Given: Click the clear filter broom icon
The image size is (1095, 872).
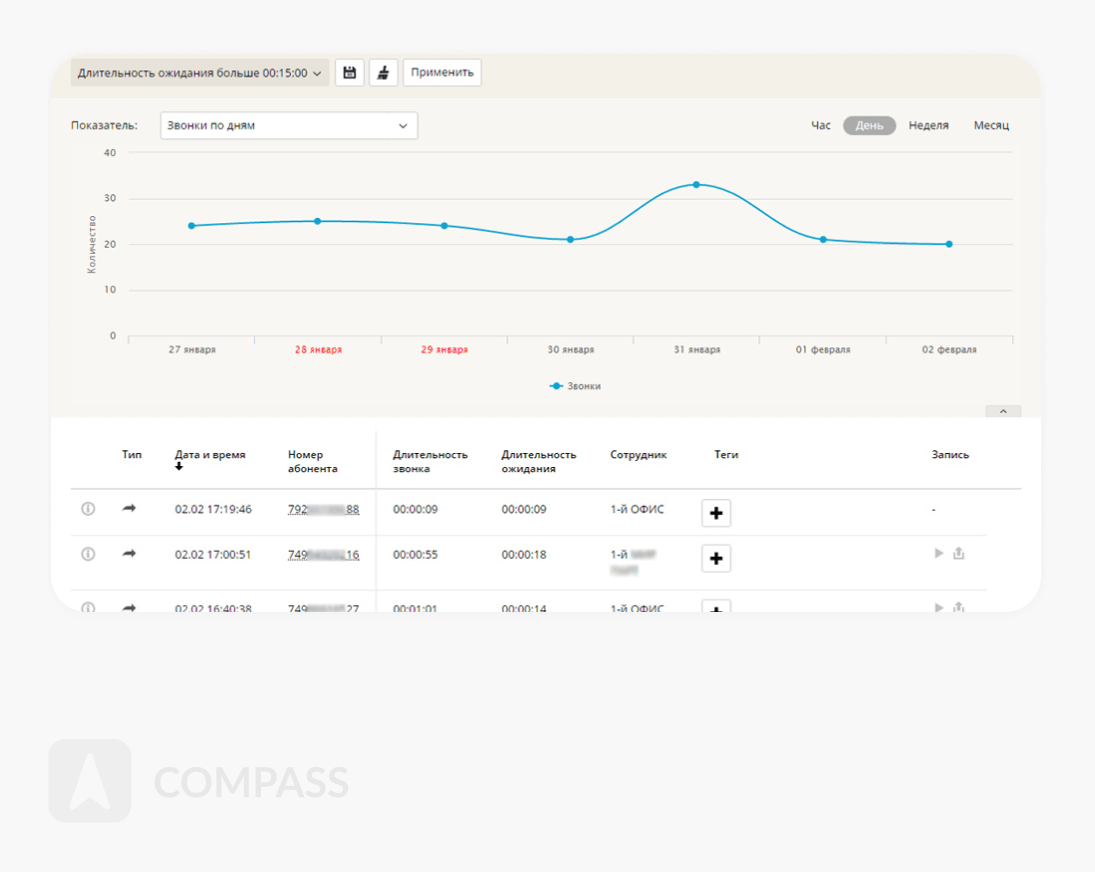Looking at the screenshot, I should [383, 73].
